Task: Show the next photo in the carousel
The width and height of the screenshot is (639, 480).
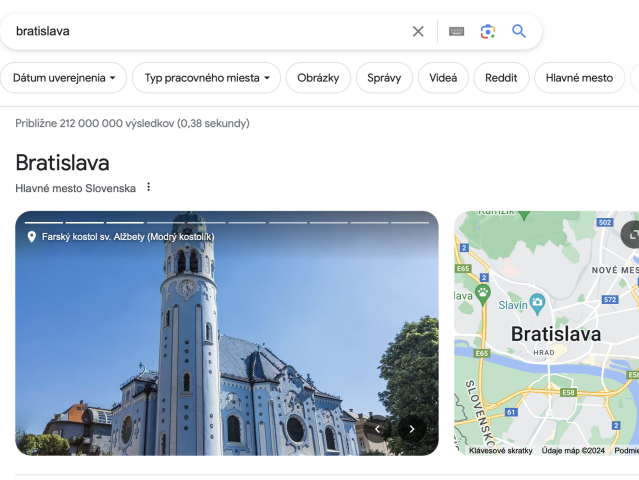Action: coord(412,429)
